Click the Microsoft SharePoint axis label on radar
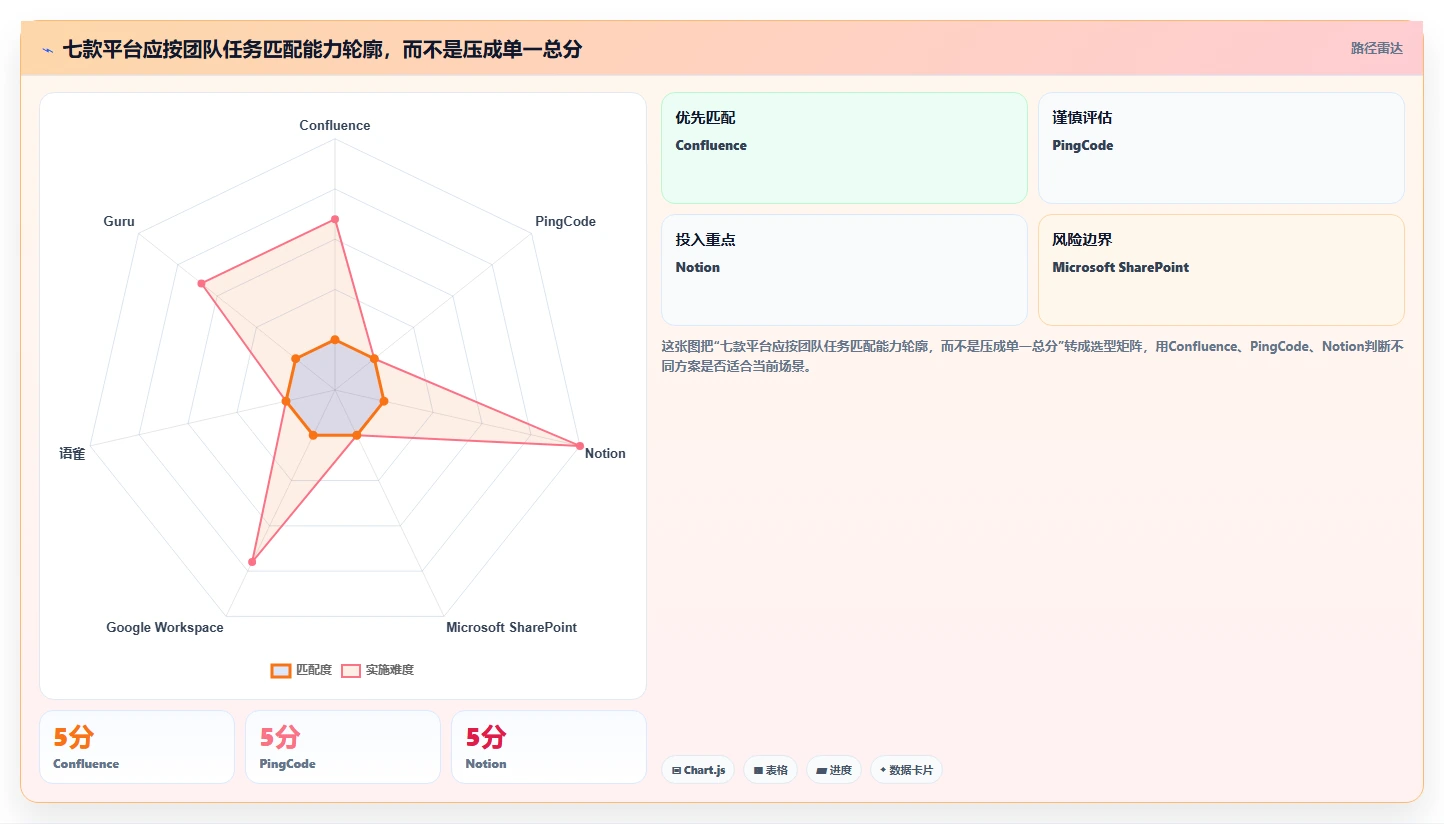The image size is (1444, 824). coord(511,628)
